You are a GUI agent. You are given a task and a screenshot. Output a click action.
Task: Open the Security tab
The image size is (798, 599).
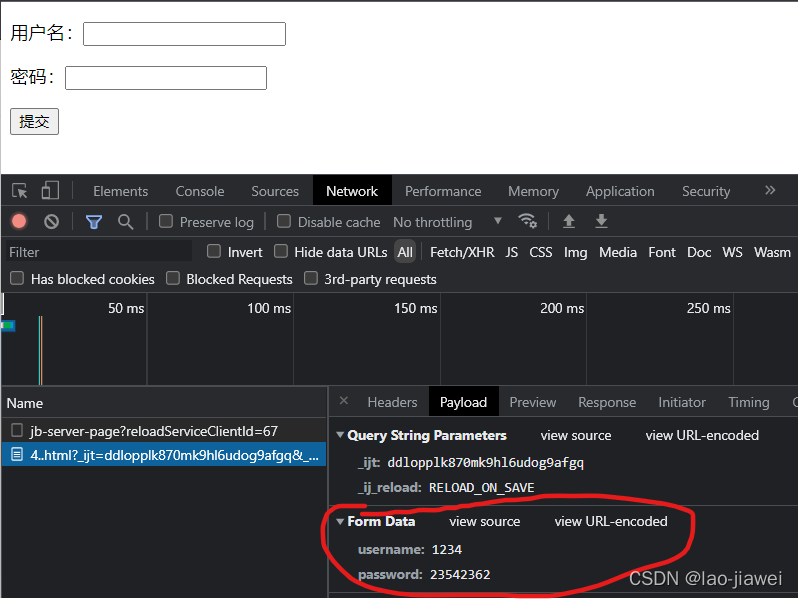[x=706, y=191]
